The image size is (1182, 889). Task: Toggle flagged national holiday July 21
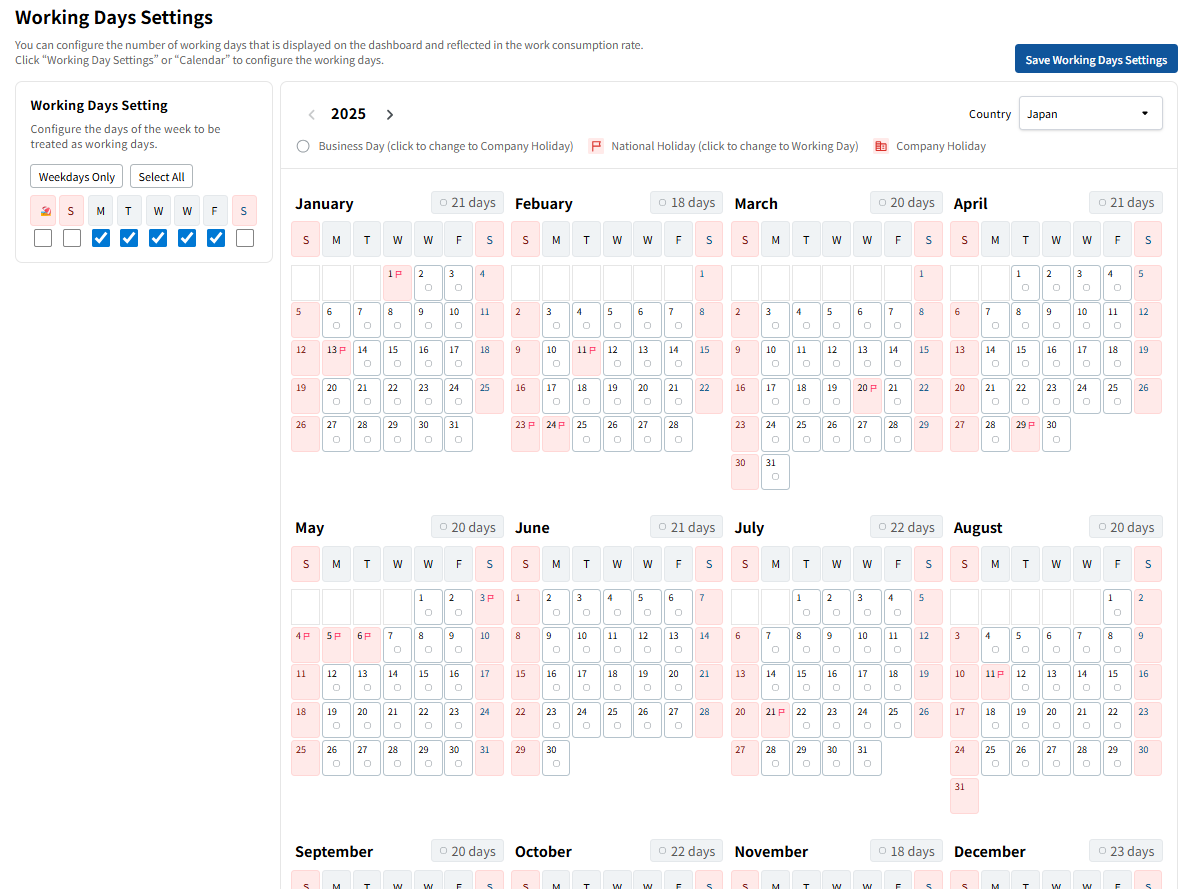(x=775, y=720)
